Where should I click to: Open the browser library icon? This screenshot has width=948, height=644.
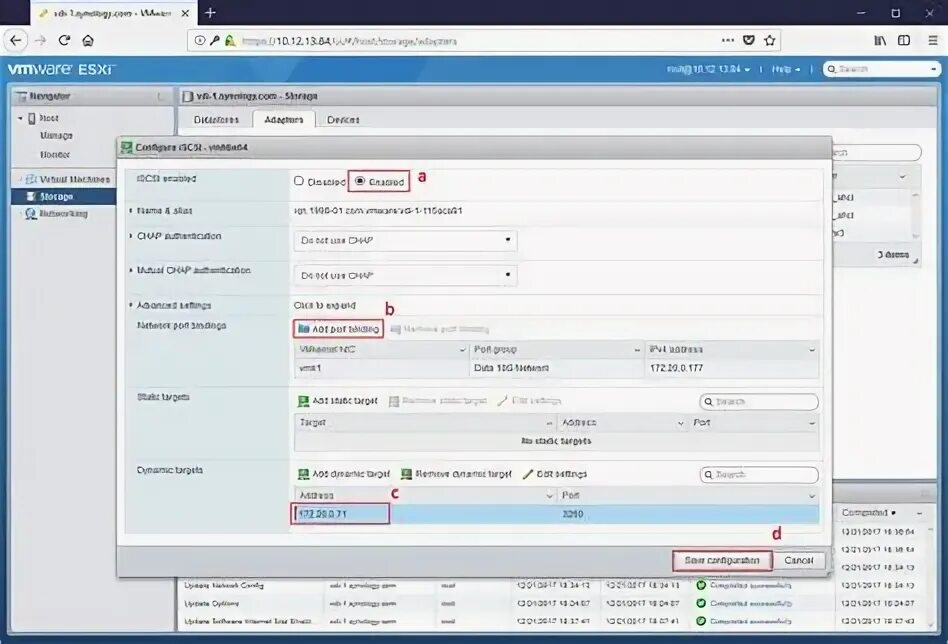(880, 41)
